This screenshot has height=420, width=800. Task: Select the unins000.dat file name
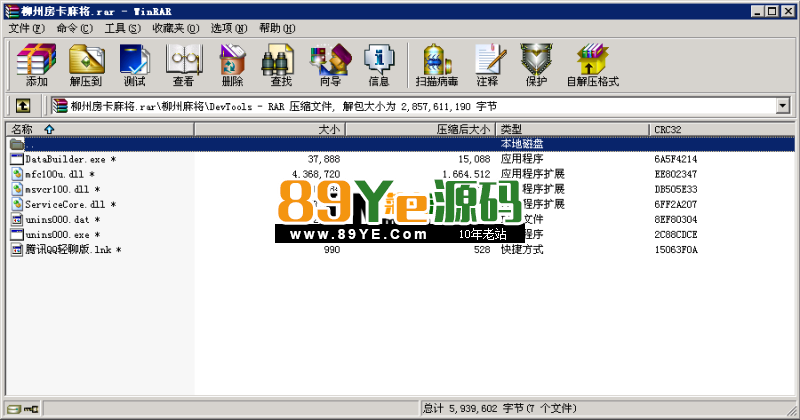pyautogui.click(x=63, y=219)
